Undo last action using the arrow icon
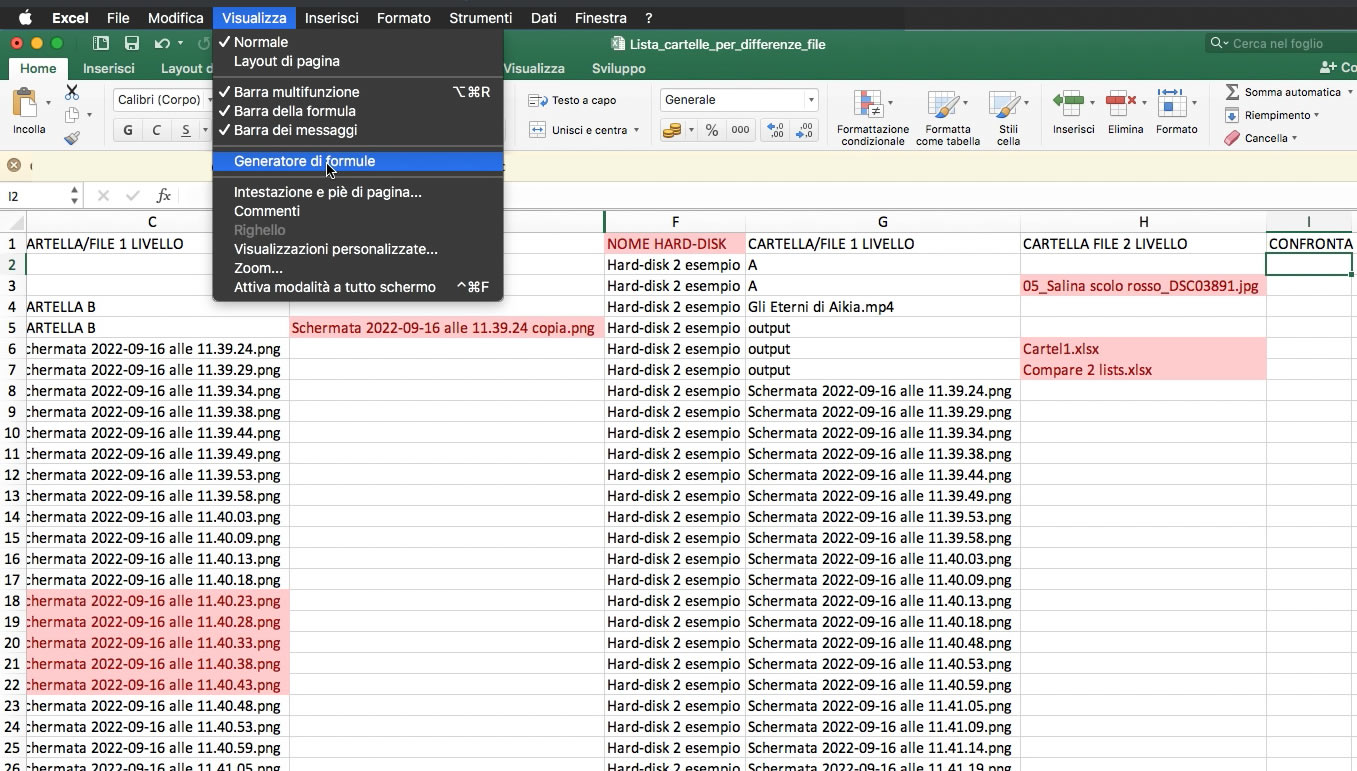 [161, 43]
